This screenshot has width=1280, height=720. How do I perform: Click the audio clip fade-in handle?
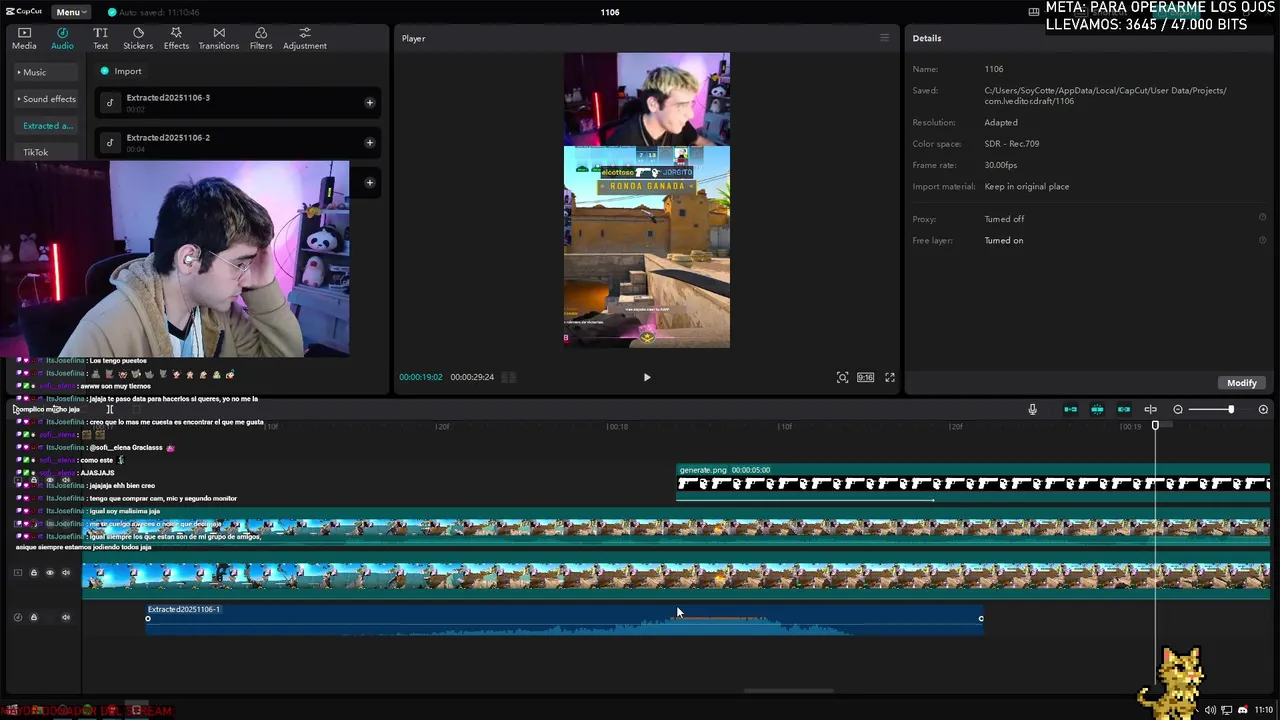pyautogui.click(x=148, y=618)
